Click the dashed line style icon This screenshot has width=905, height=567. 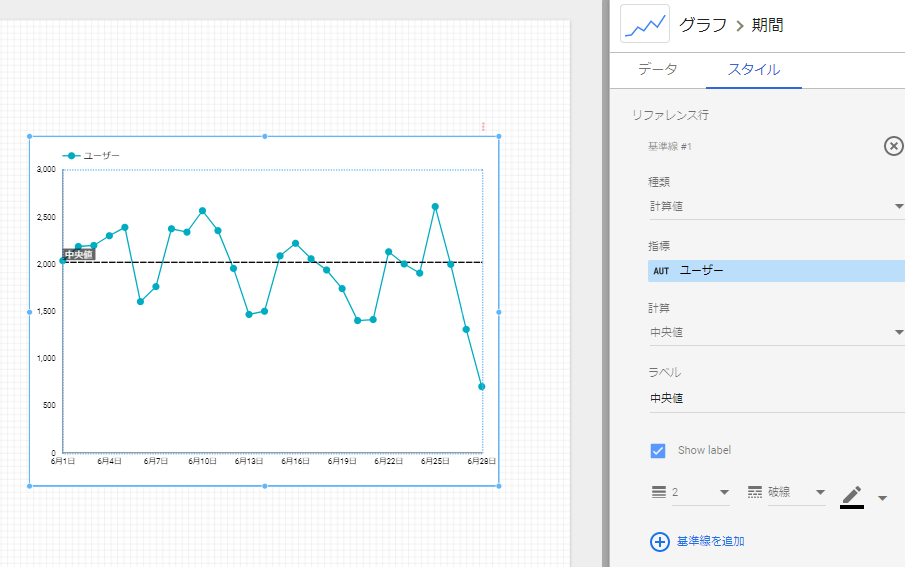pyautogui.click(x=755, y=493)
